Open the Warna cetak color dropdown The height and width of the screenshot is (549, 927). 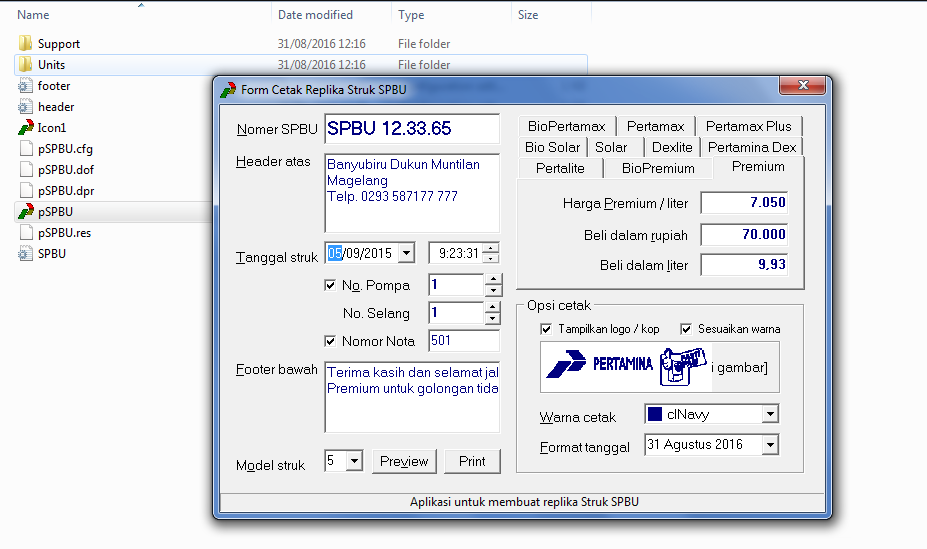(x=770, y=414)
